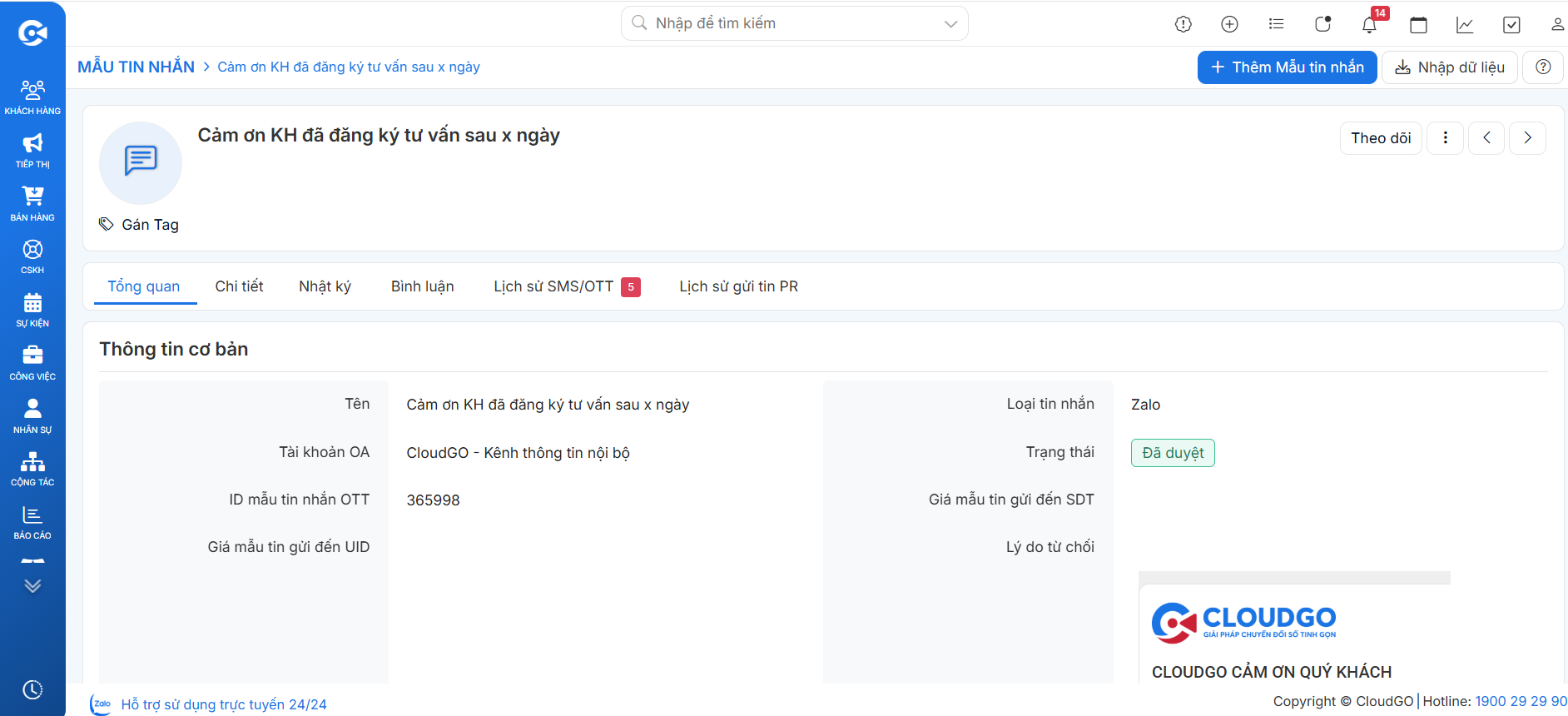Image resolution: width=1568 pixels, height=716 pixels.
Task: Open the checkbox task icon in top bar
Action: point(1511,24)
